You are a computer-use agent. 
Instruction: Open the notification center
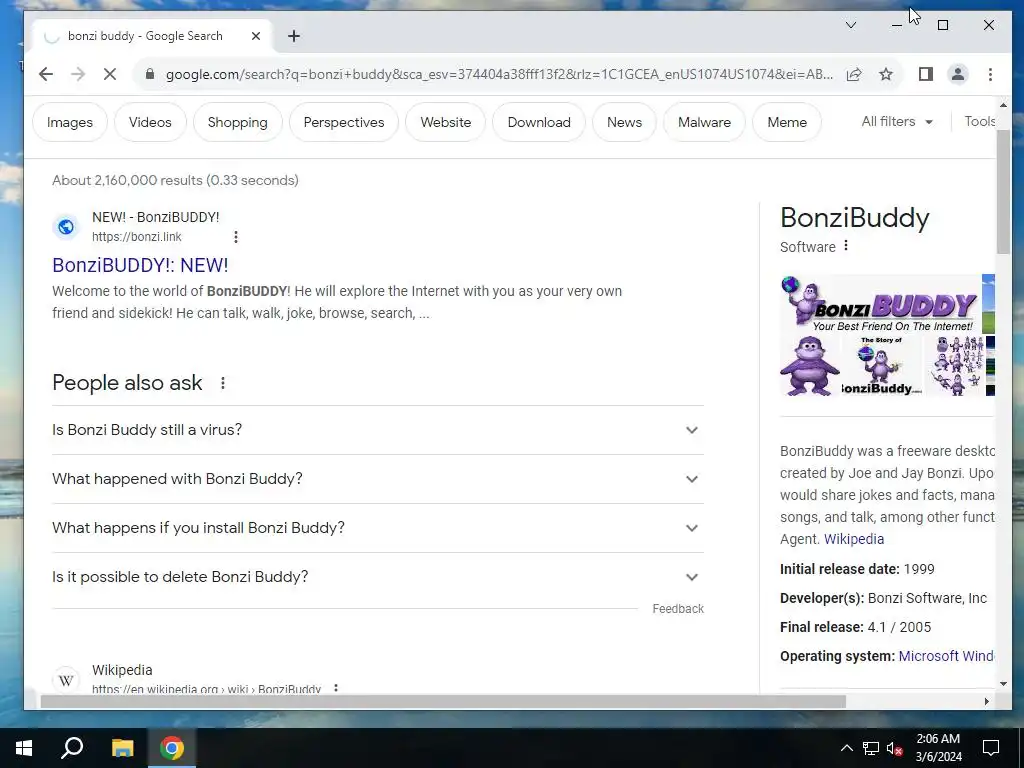991,748
